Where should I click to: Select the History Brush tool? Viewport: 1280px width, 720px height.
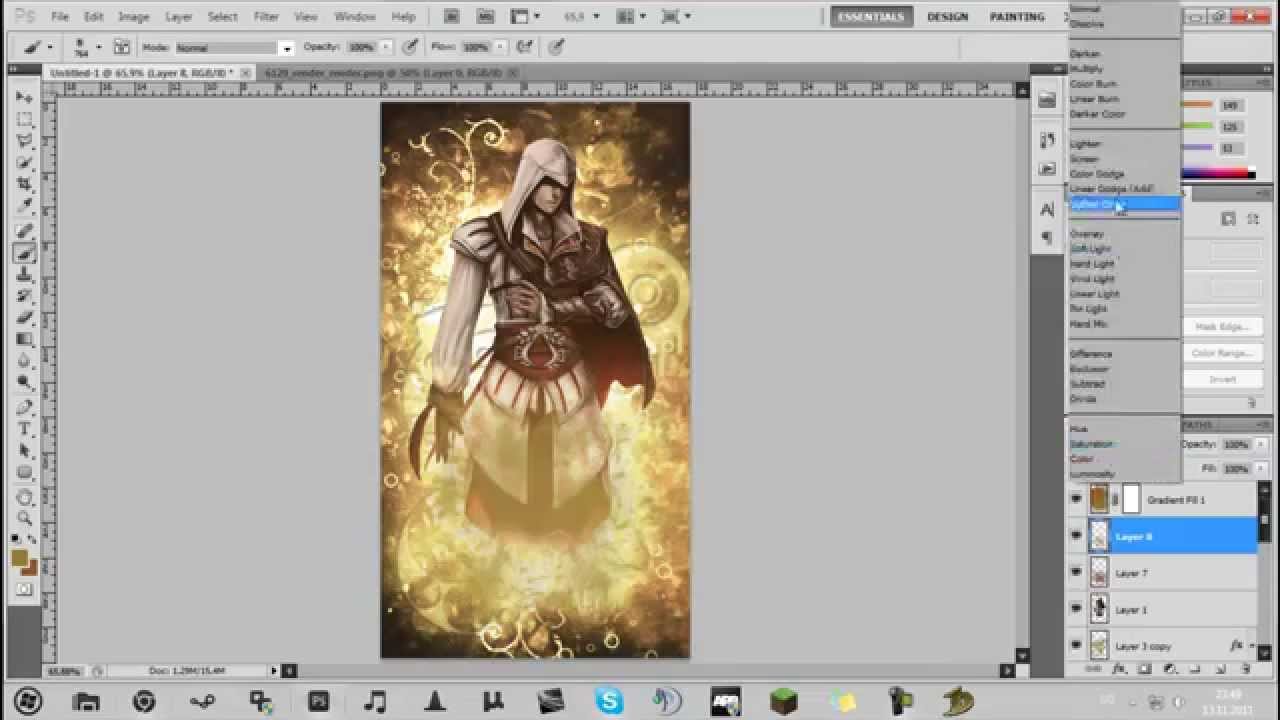(25, 297)
